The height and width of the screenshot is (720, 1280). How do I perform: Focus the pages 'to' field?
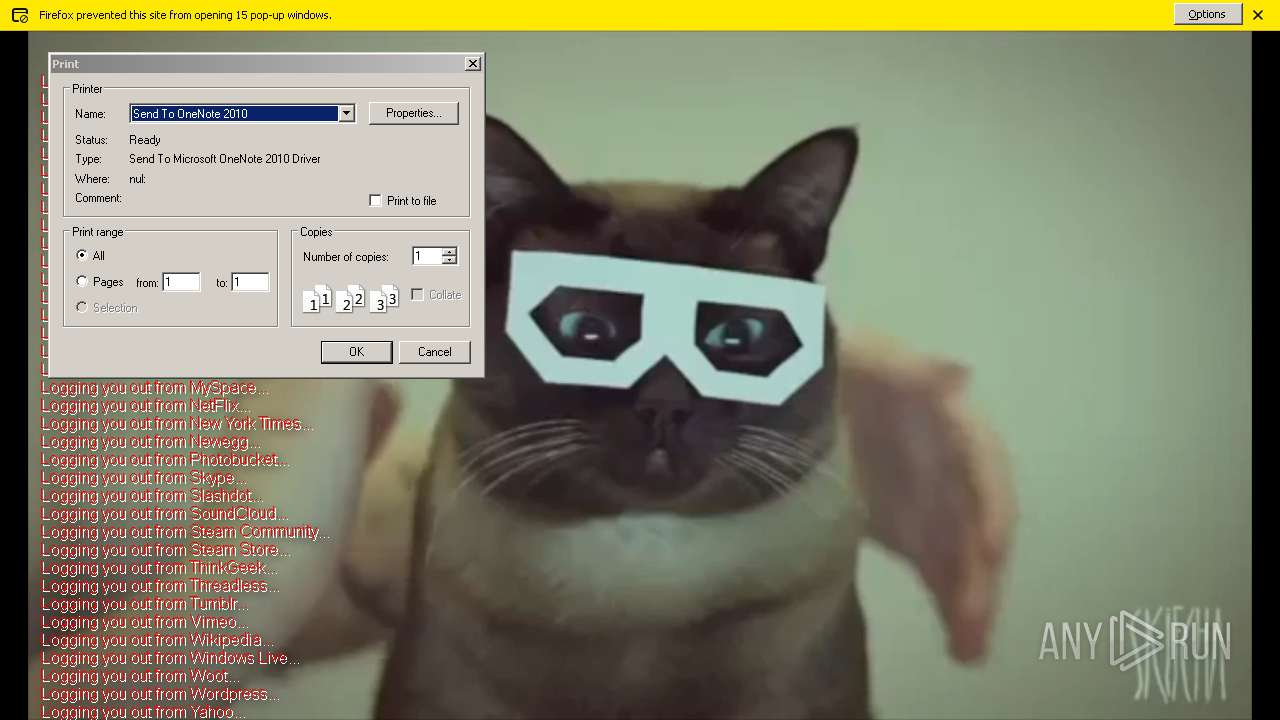pos(250,282)
